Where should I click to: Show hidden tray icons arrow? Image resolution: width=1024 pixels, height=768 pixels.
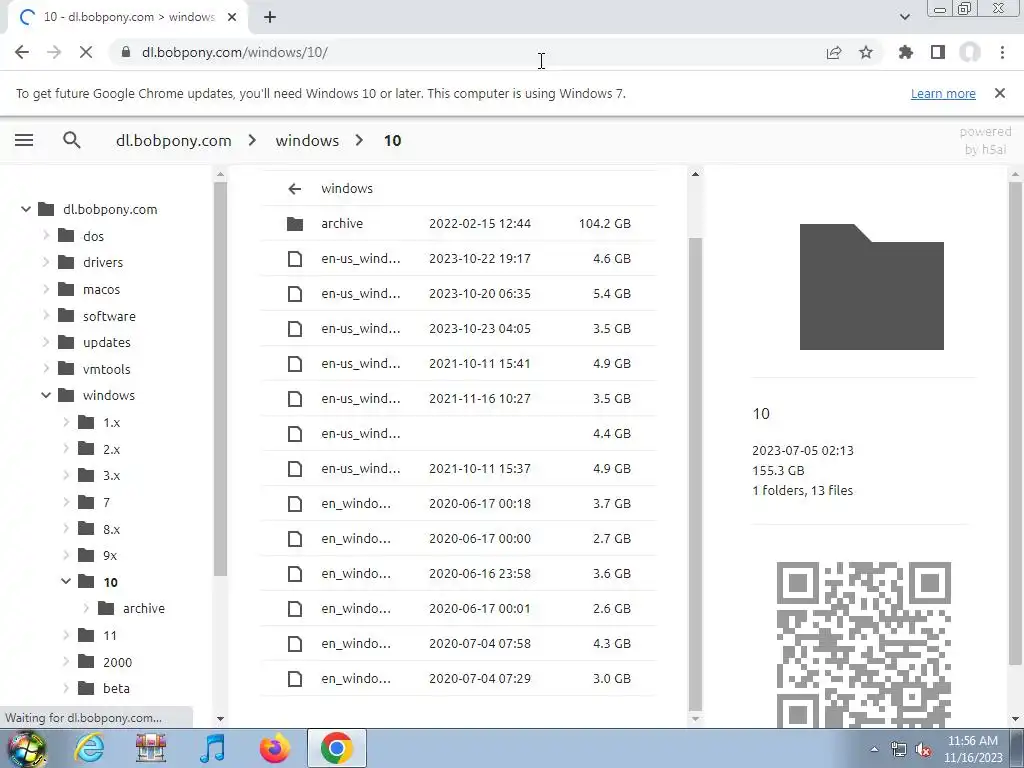(x=874, y=750)
